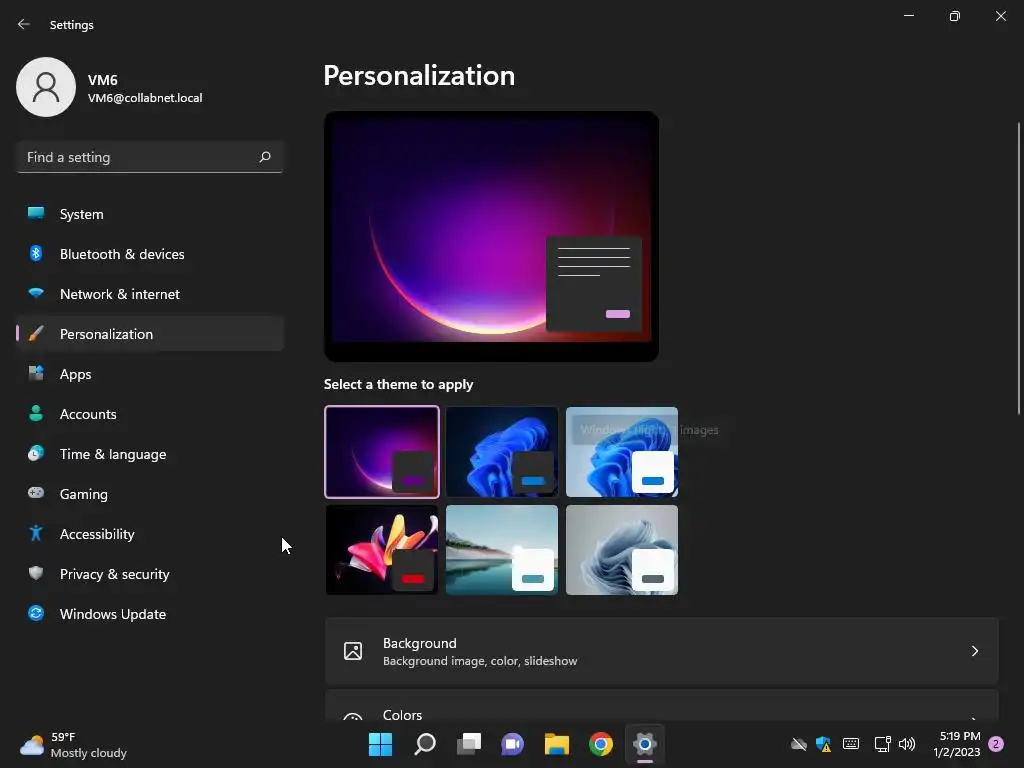This screenshot has height=768, width=1024.
Task: Click the large desktop preview image
Action: tap(491, 236)
